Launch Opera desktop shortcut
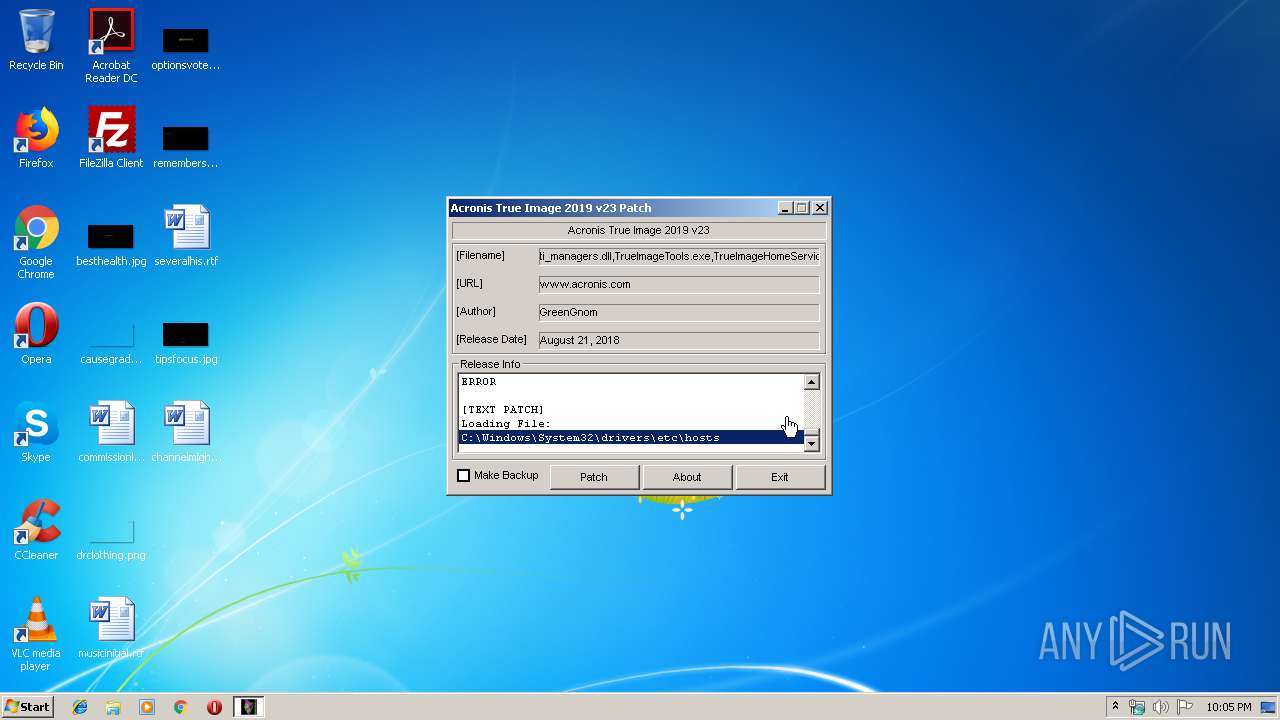 [x=36, y=334]
